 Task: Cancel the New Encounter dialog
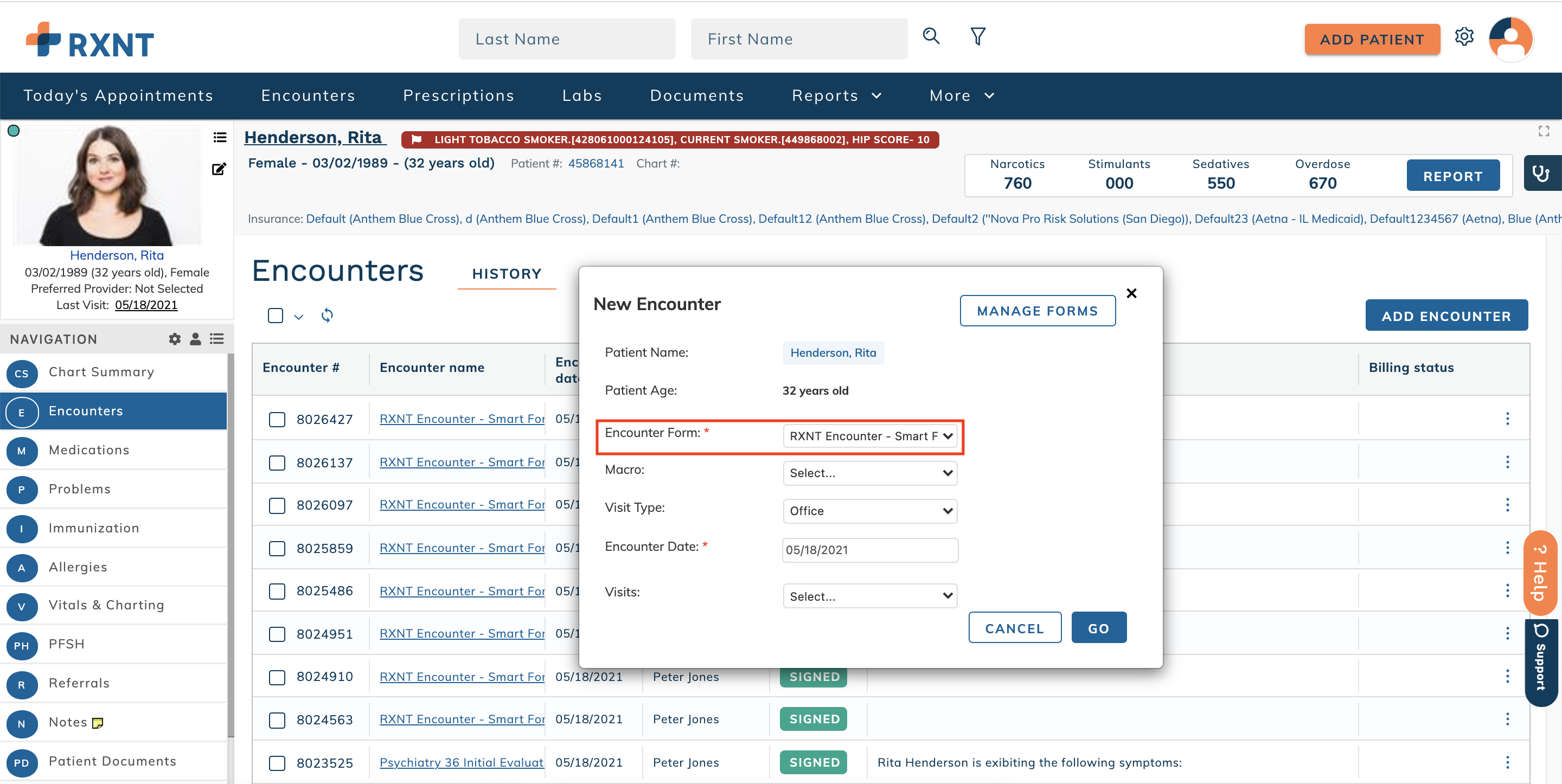pyautogui.click(x=1014, y=628)
